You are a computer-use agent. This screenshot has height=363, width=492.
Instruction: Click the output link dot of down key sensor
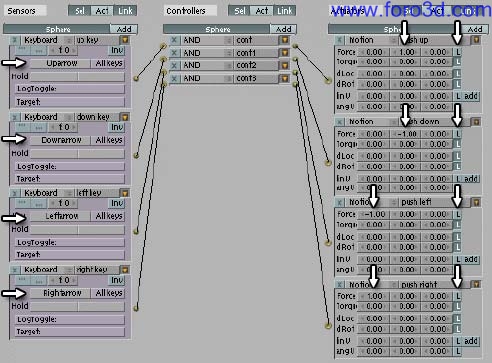(136, 155)
